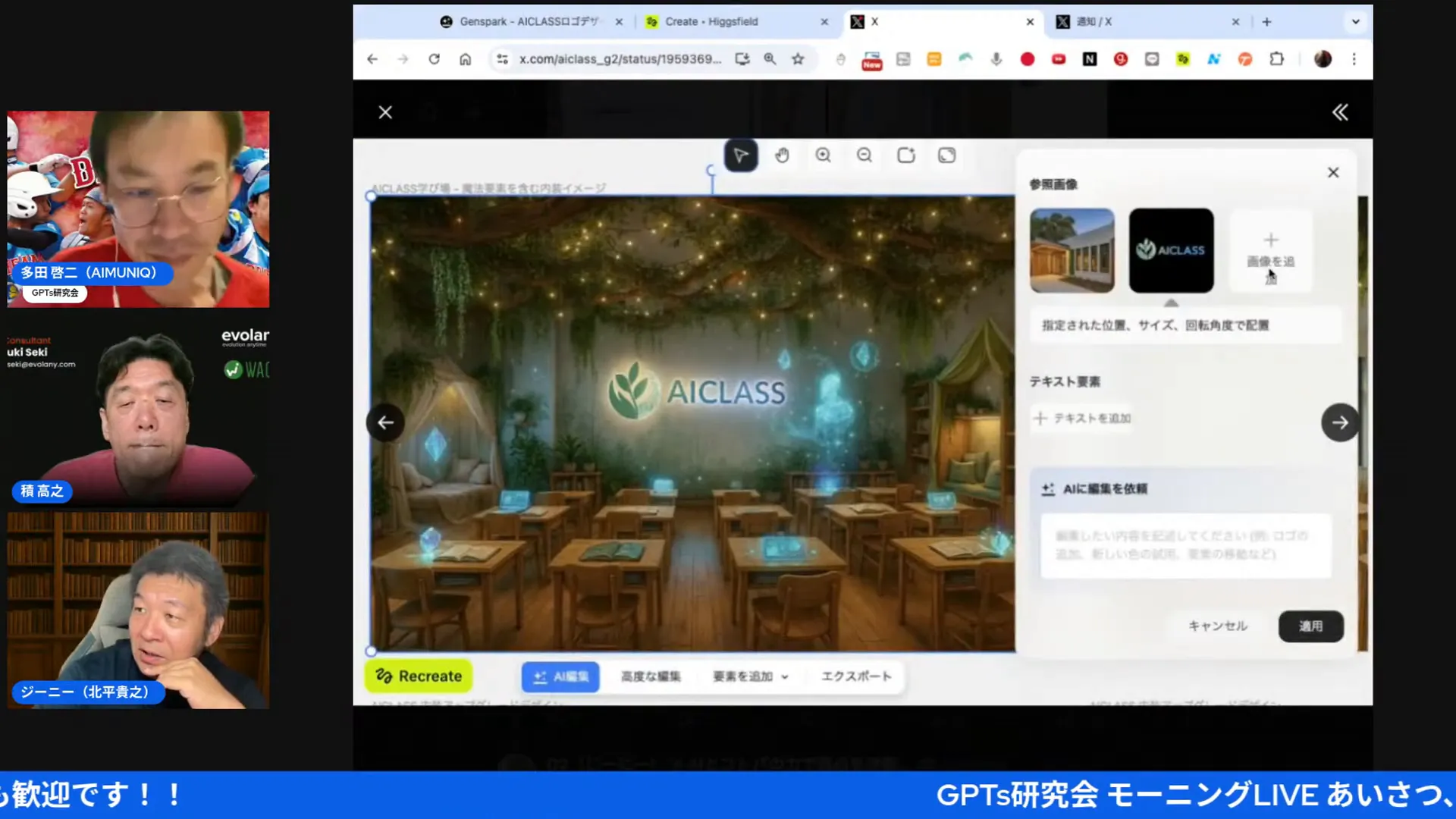The image size is (1456, 819).
Task: Click the Higgsfield green extension icon
Action: 1182,59
